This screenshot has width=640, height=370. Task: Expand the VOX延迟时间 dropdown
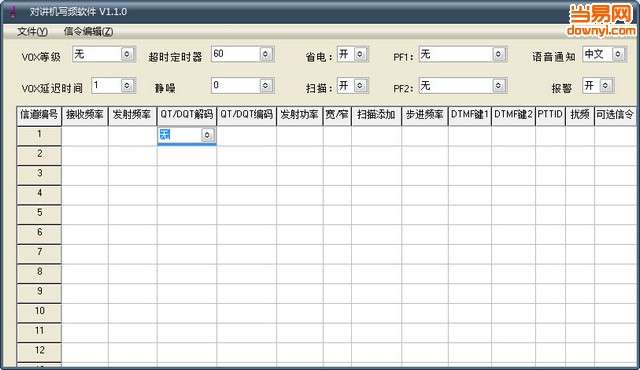click(127, 85)
